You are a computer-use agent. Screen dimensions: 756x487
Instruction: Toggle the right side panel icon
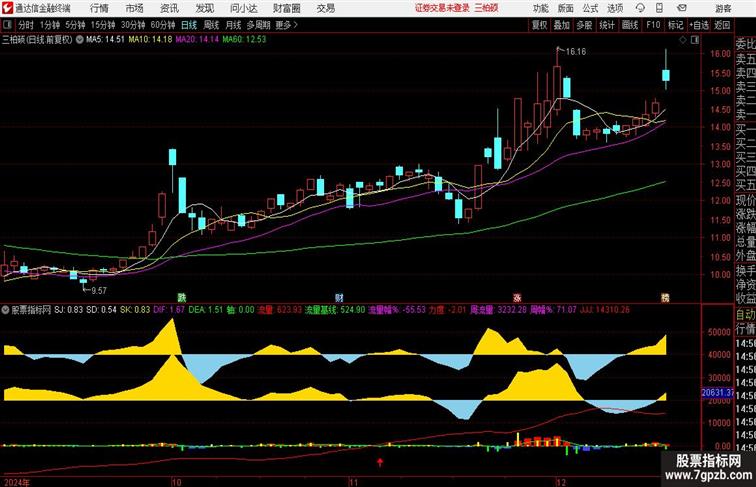click(x=695, y=40)
